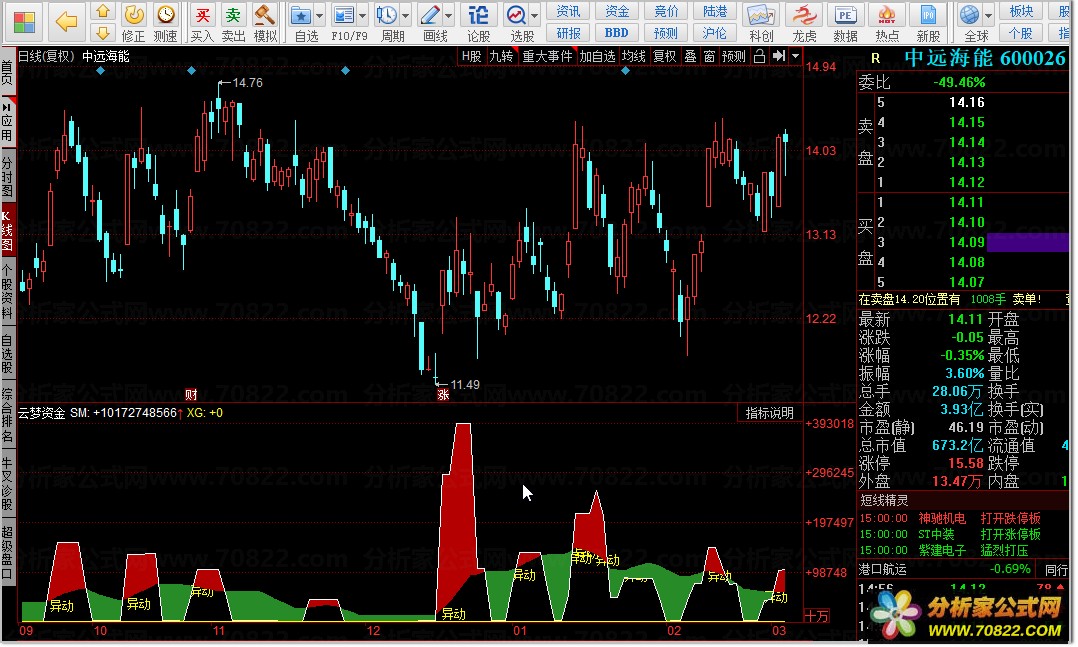Image resolution: width=1078 pixels, height=647 pixels.
Task: Add stock via 加自选 button
Action: click(x=597, y=56)
